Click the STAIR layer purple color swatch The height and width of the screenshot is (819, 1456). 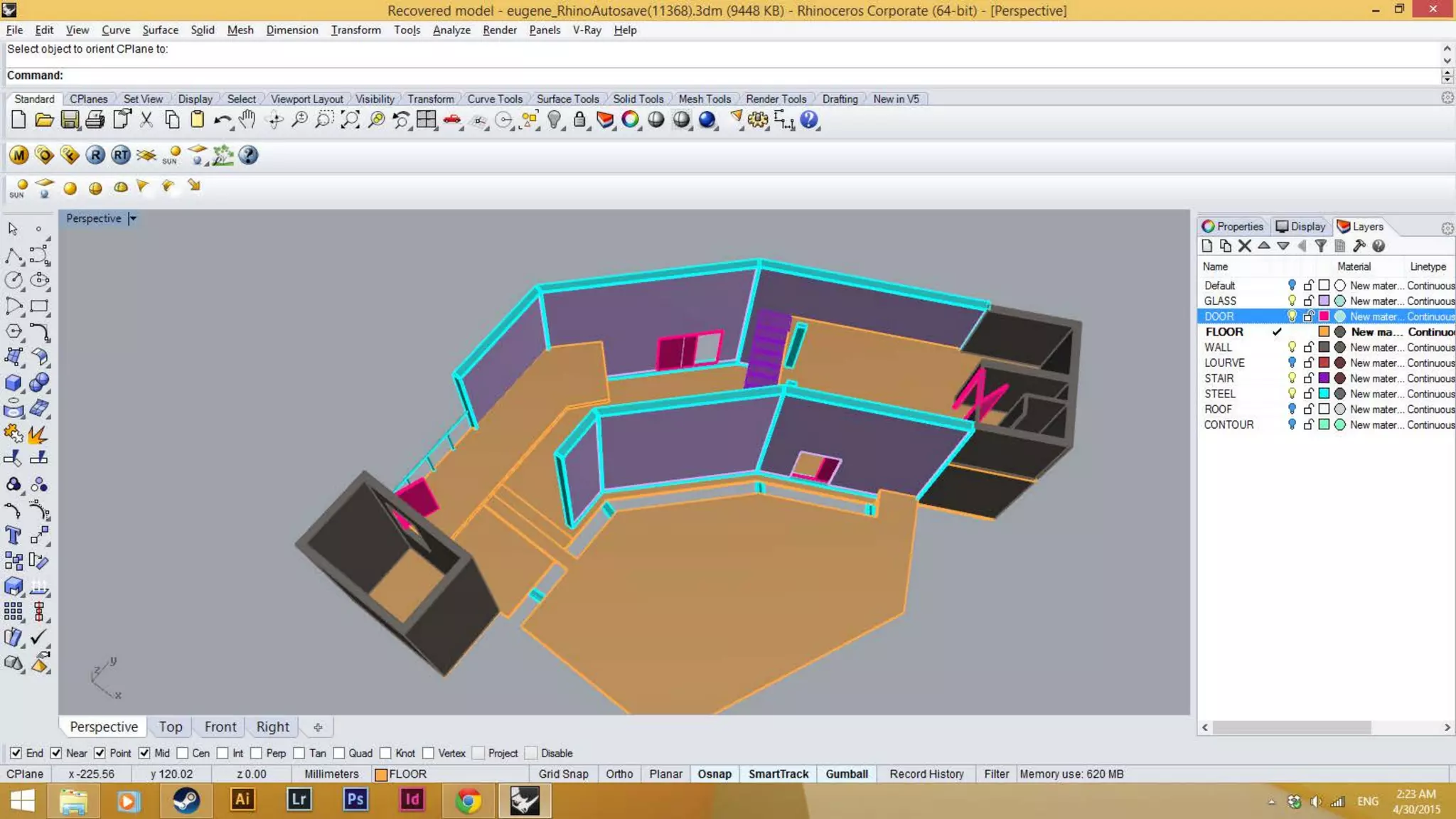(x=1324, y=378)
